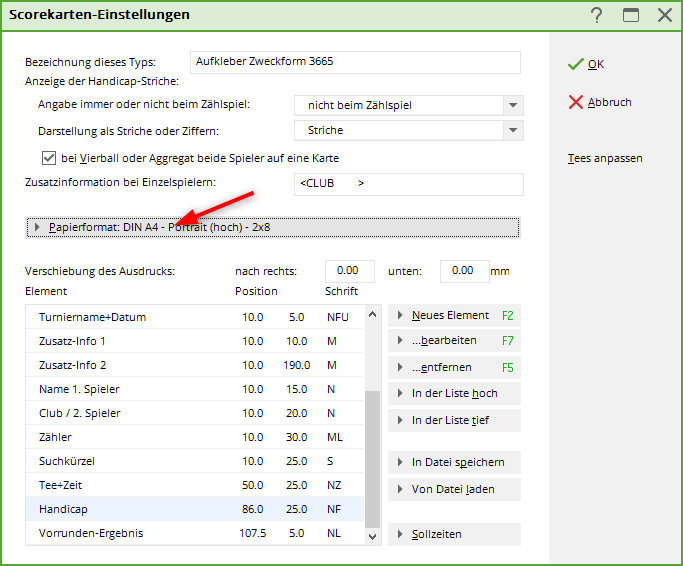Expand the Papierformat DIN A4 section
Viewport: 683px width, 566px height.
272,227
